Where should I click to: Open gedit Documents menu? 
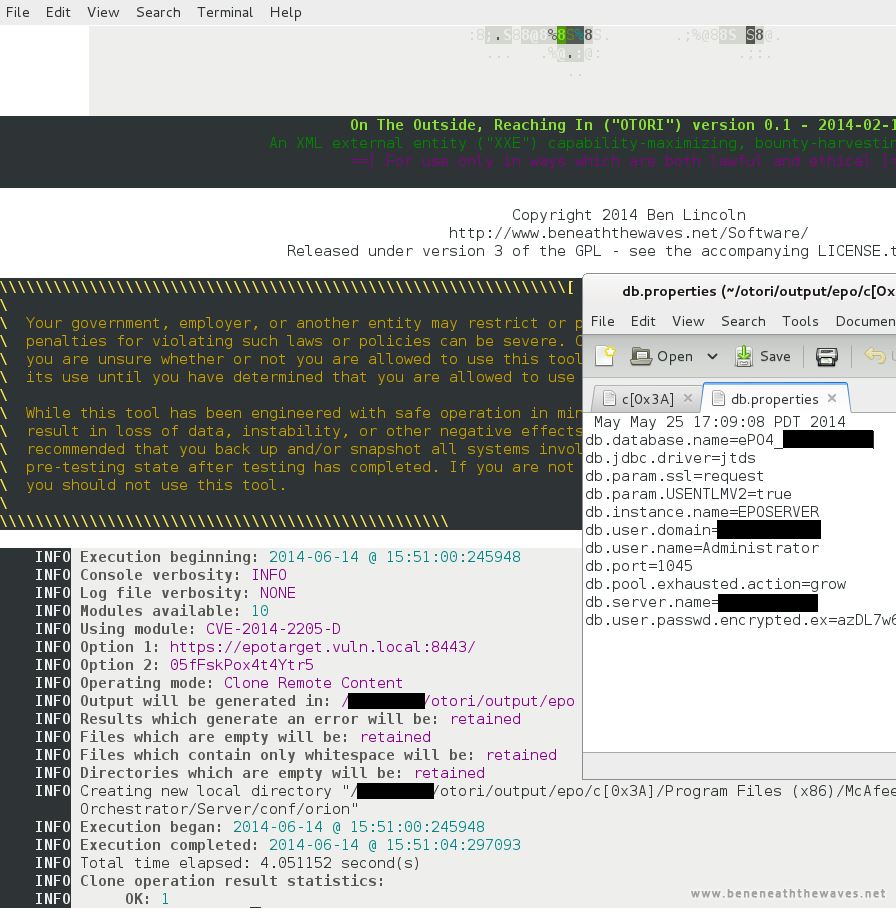[x=865, y=321]
